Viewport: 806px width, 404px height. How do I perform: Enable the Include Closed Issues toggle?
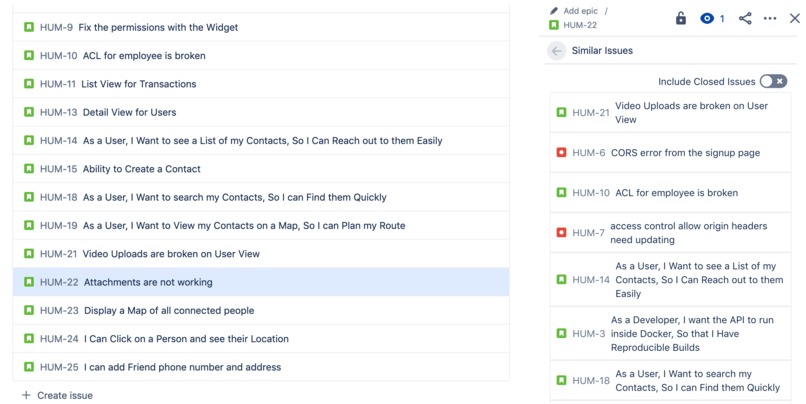coord(773,82)
